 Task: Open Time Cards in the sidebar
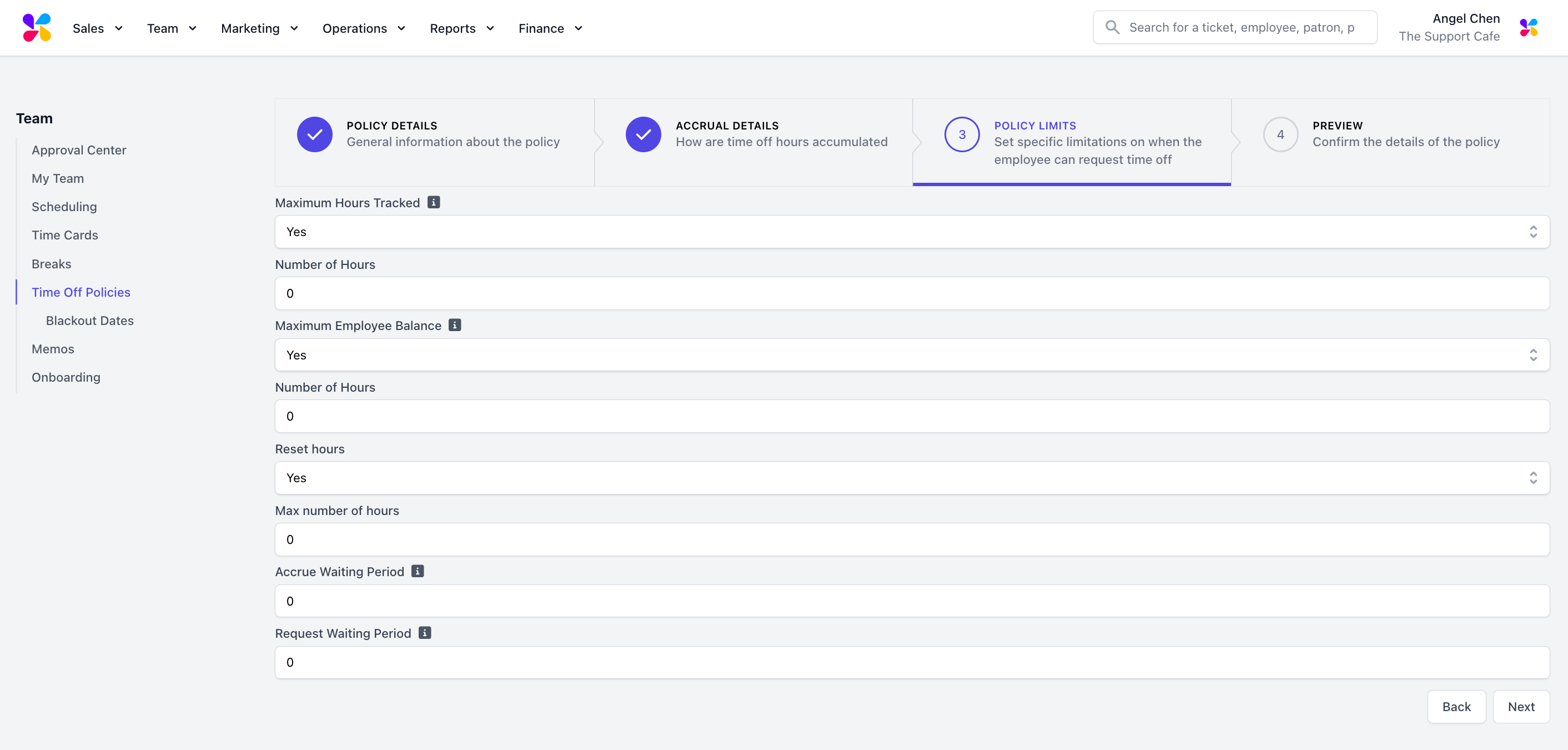click(64, 235)
